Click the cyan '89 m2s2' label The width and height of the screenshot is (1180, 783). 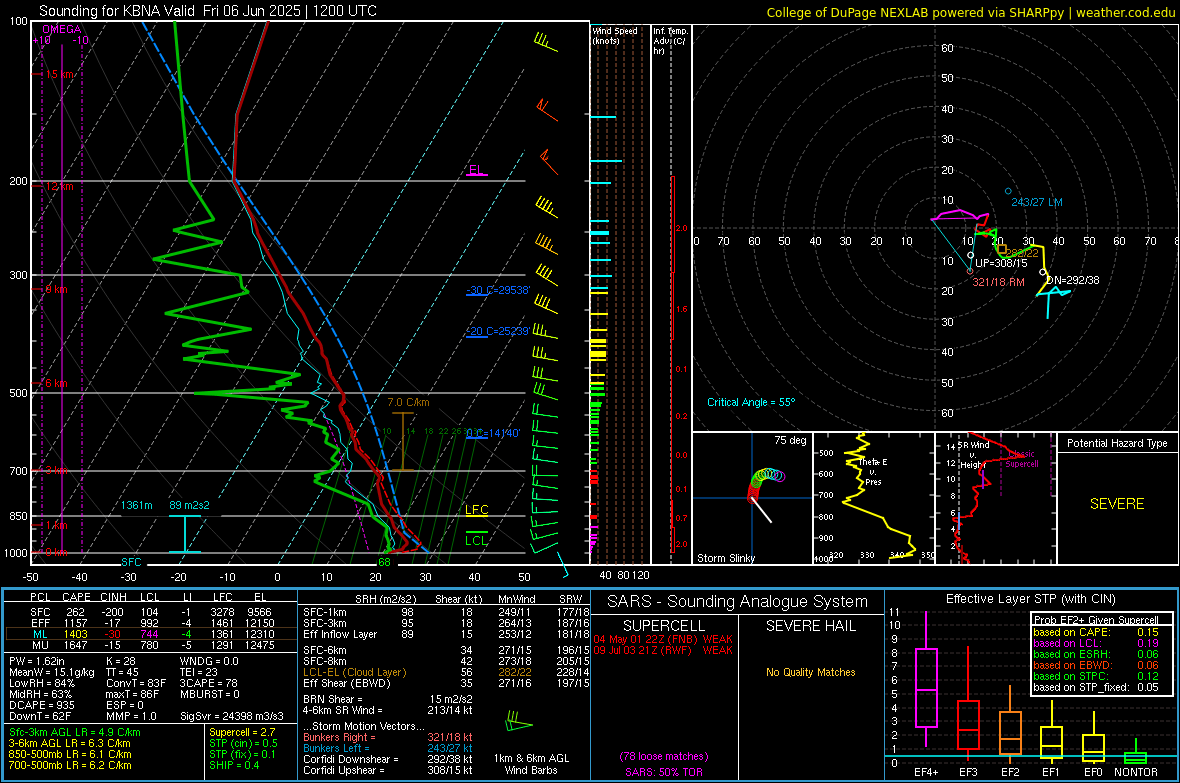click(x=189, y=505)
